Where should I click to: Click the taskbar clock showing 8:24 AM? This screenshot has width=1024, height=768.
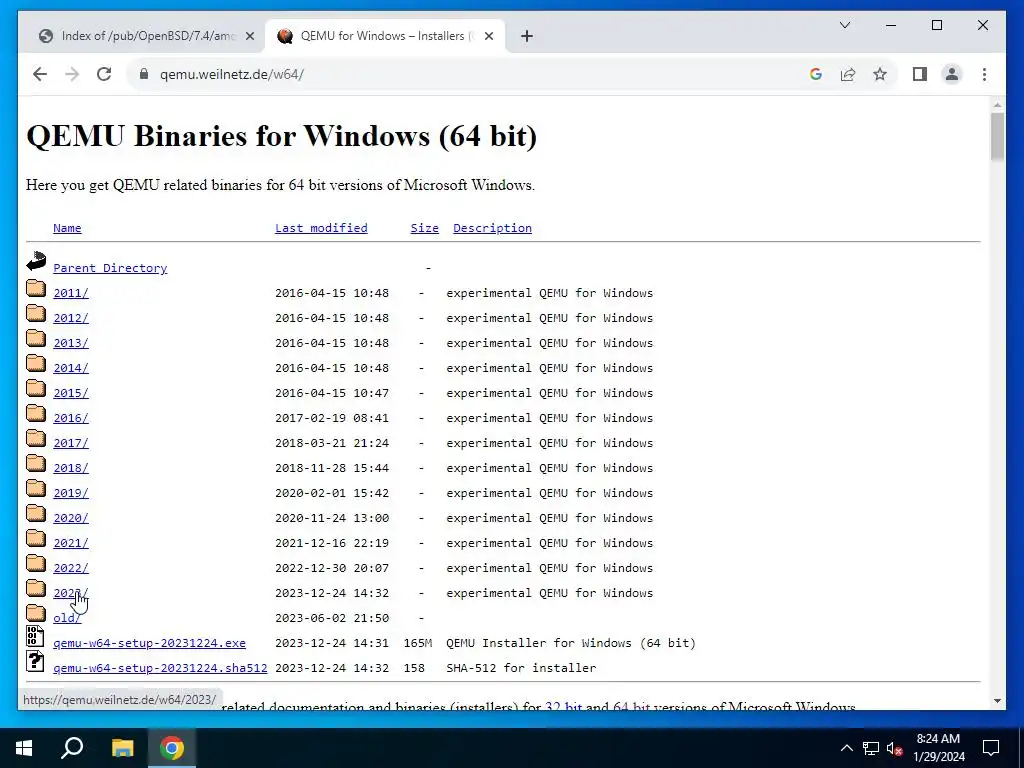coord(938,748)
